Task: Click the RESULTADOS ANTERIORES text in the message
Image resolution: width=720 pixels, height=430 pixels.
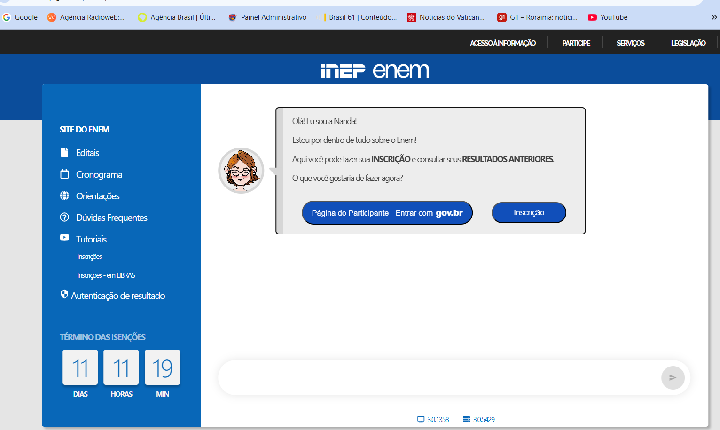Action: [x=508, y=159]
